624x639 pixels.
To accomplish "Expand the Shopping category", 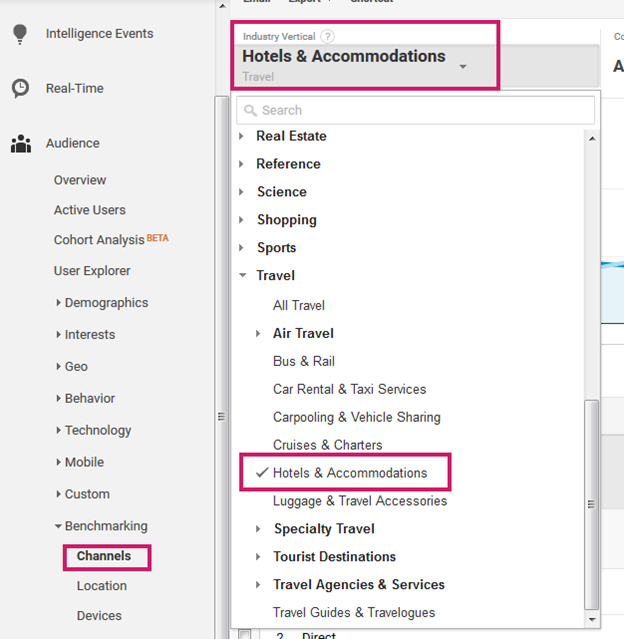I will (241, 220).
